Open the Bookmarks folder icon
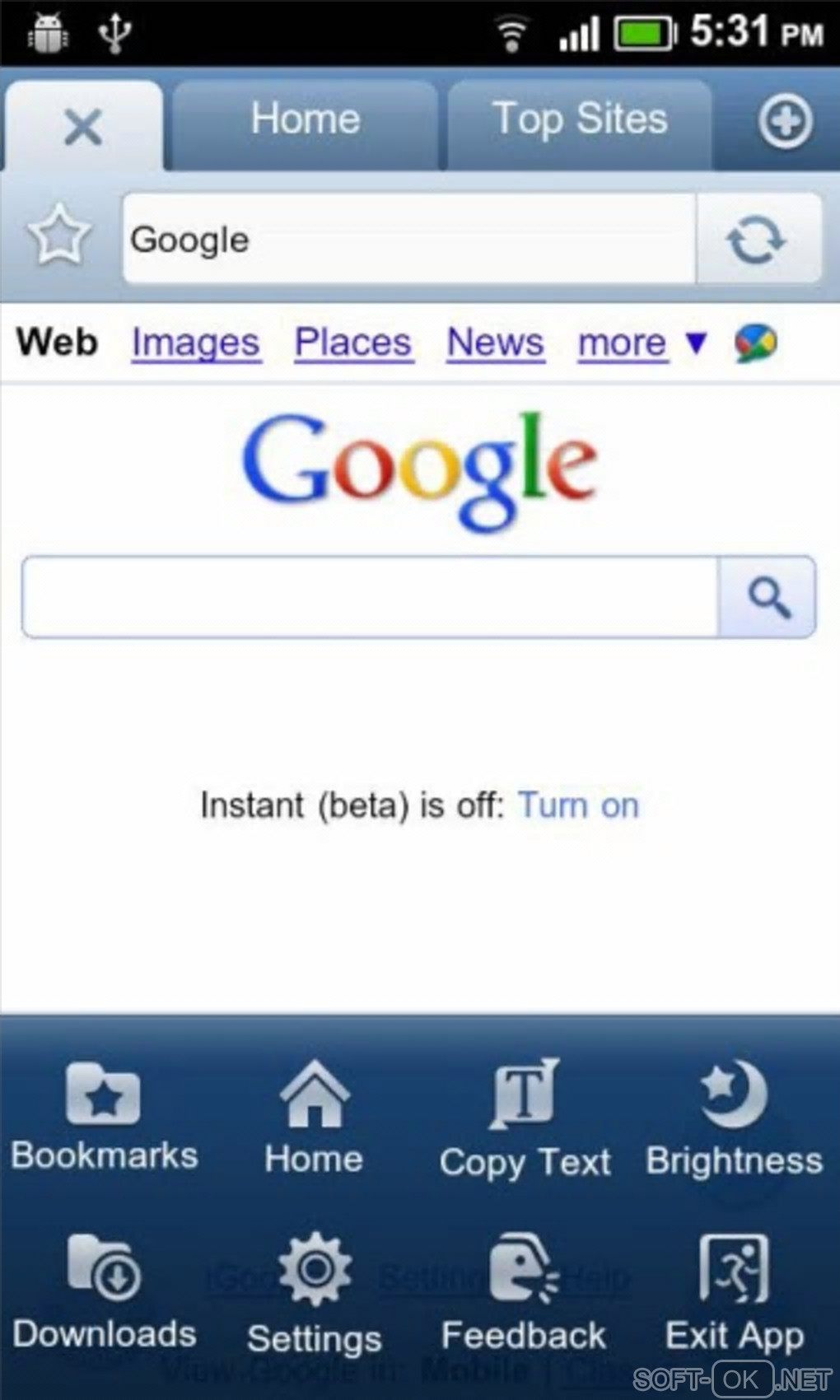The width and height of the screenshot is (840, 1400). (x=103, y=1094)
